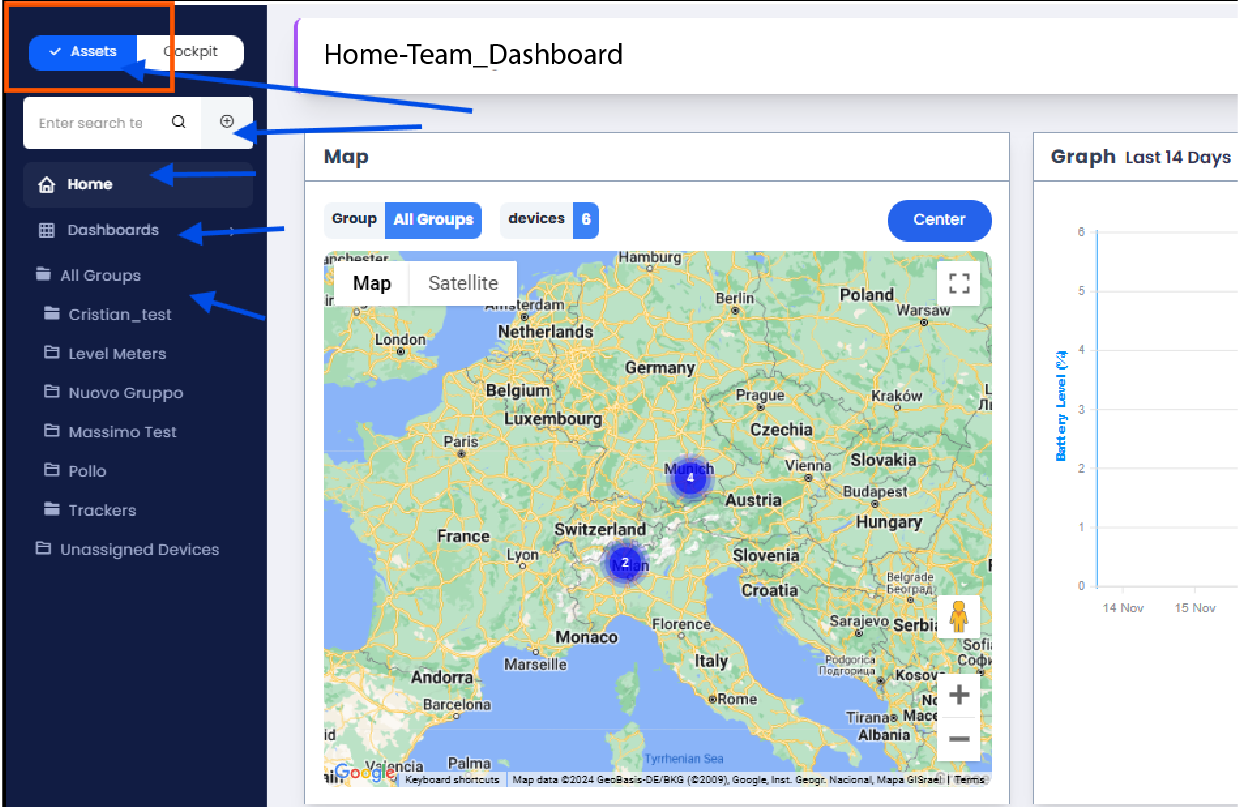Zoom out on the map
The image size is (1242, 807).
(958, 739)
